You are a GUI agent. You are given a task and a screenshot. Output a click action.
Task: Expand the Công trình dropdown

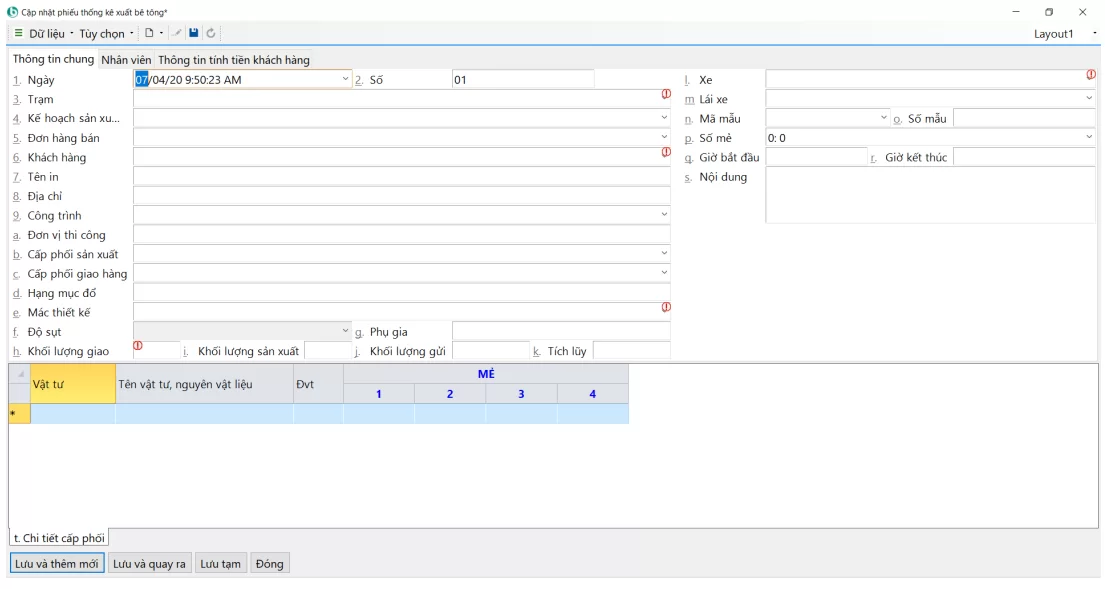click(x=664, y=215)
